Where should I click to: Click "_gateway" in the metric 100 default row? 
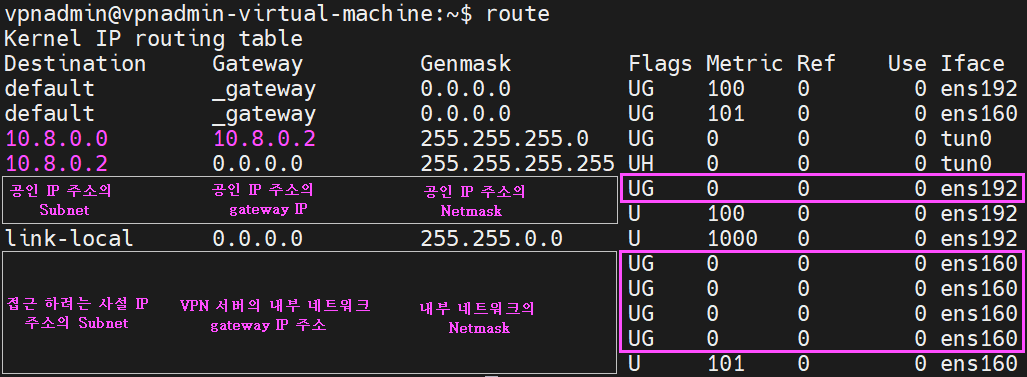click(264, 89)
